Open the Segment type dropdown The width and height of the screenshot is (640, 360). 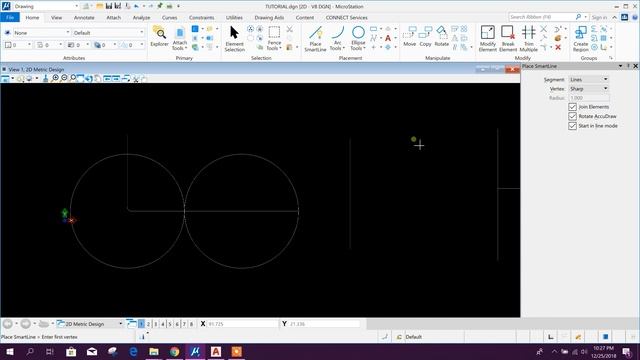coord(589,79)
